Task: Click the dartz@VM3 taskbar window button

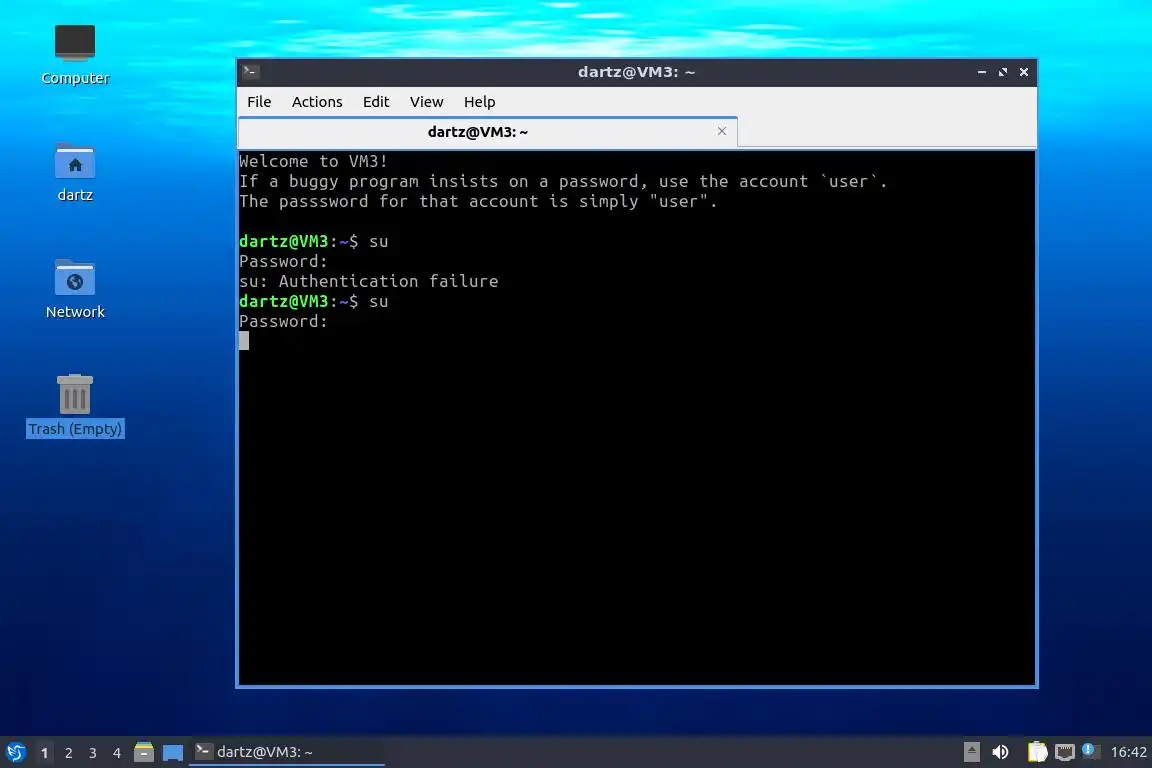Action: click(x=287, y=752)
